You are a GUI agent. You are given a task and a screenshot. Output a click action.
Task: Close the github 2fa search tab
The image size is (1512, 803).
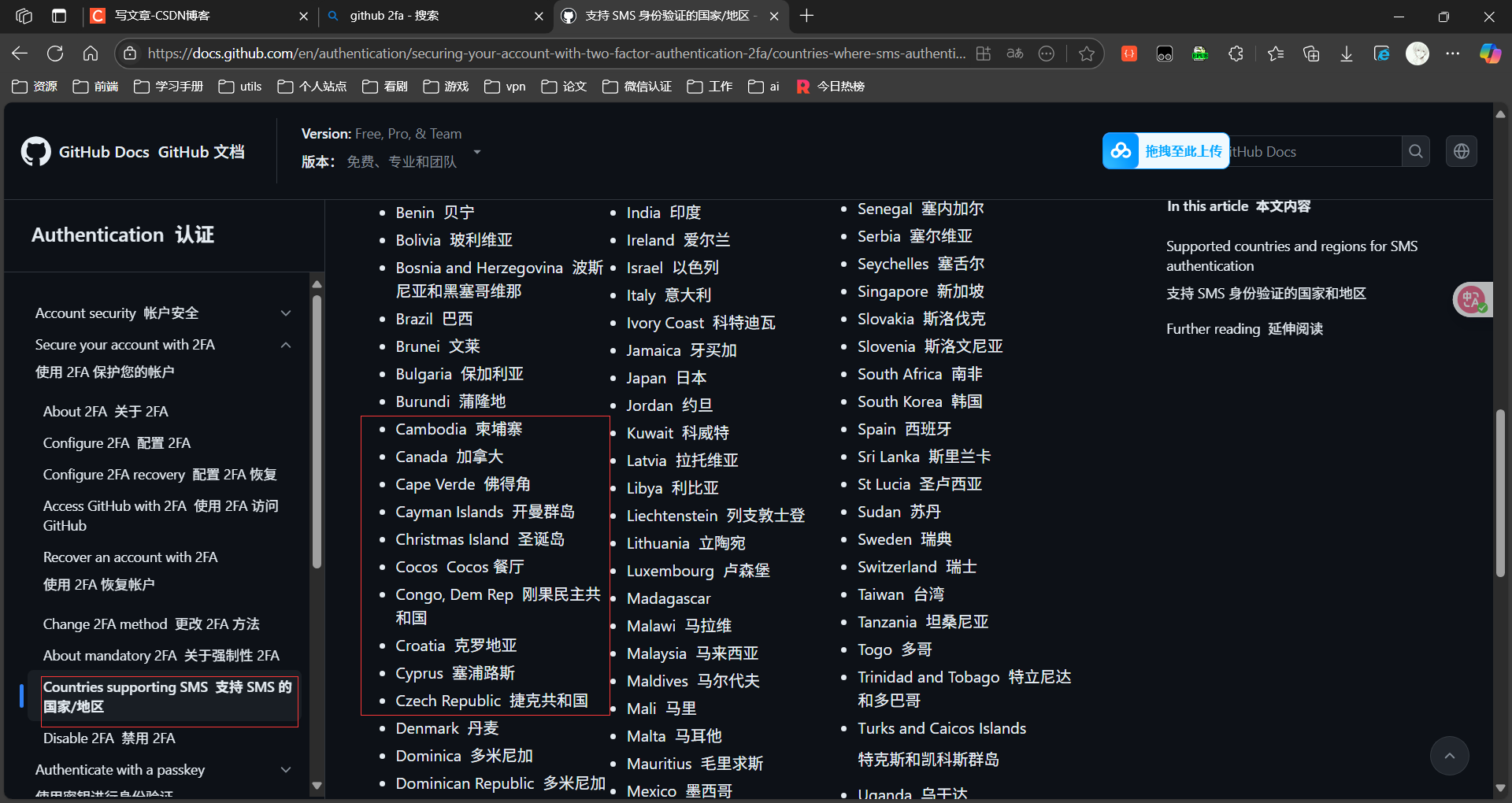pyautogui.click(x=539, y=16)
